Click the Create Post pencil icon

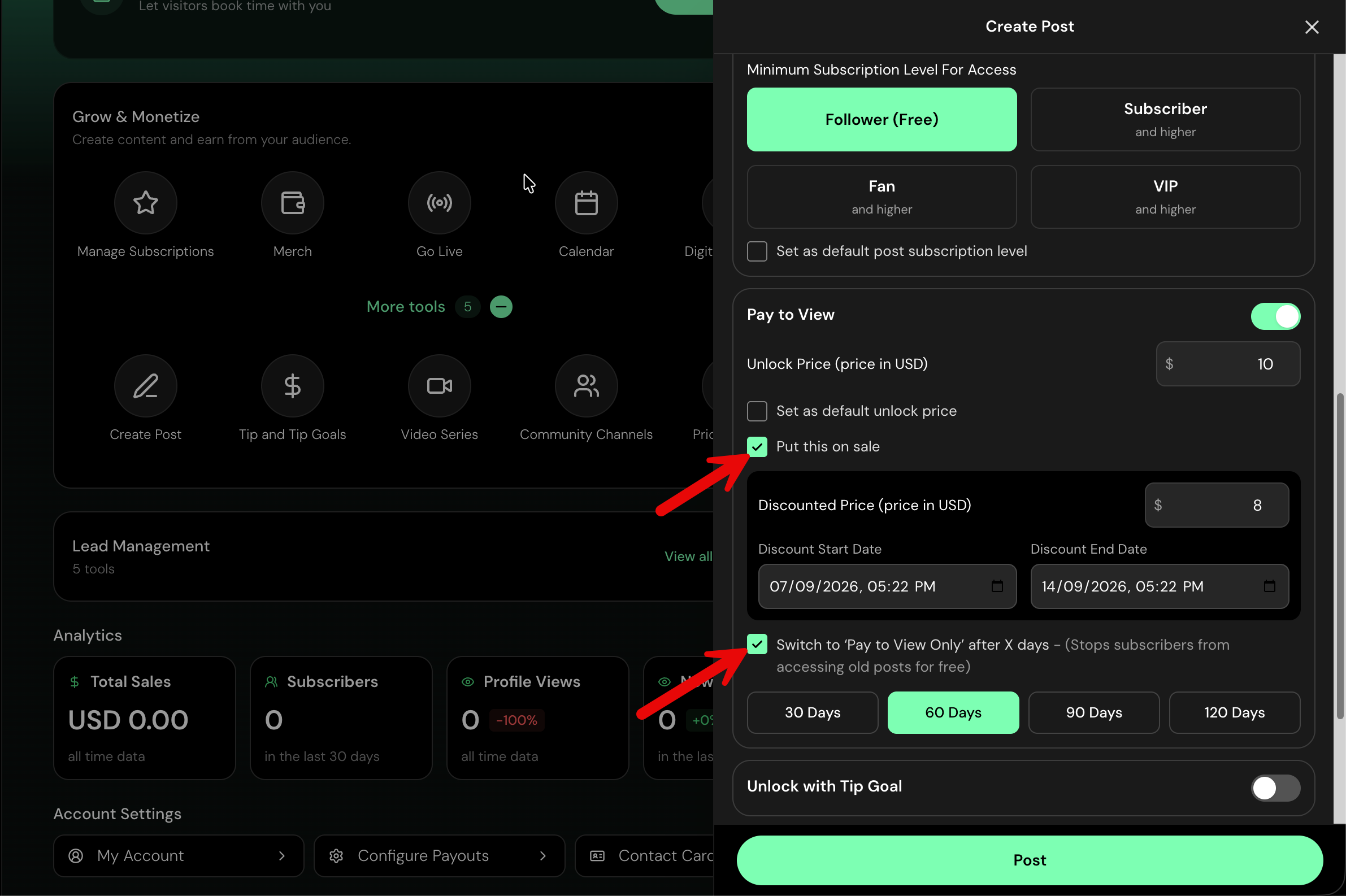pyautogui.click(x=145, y=386)
